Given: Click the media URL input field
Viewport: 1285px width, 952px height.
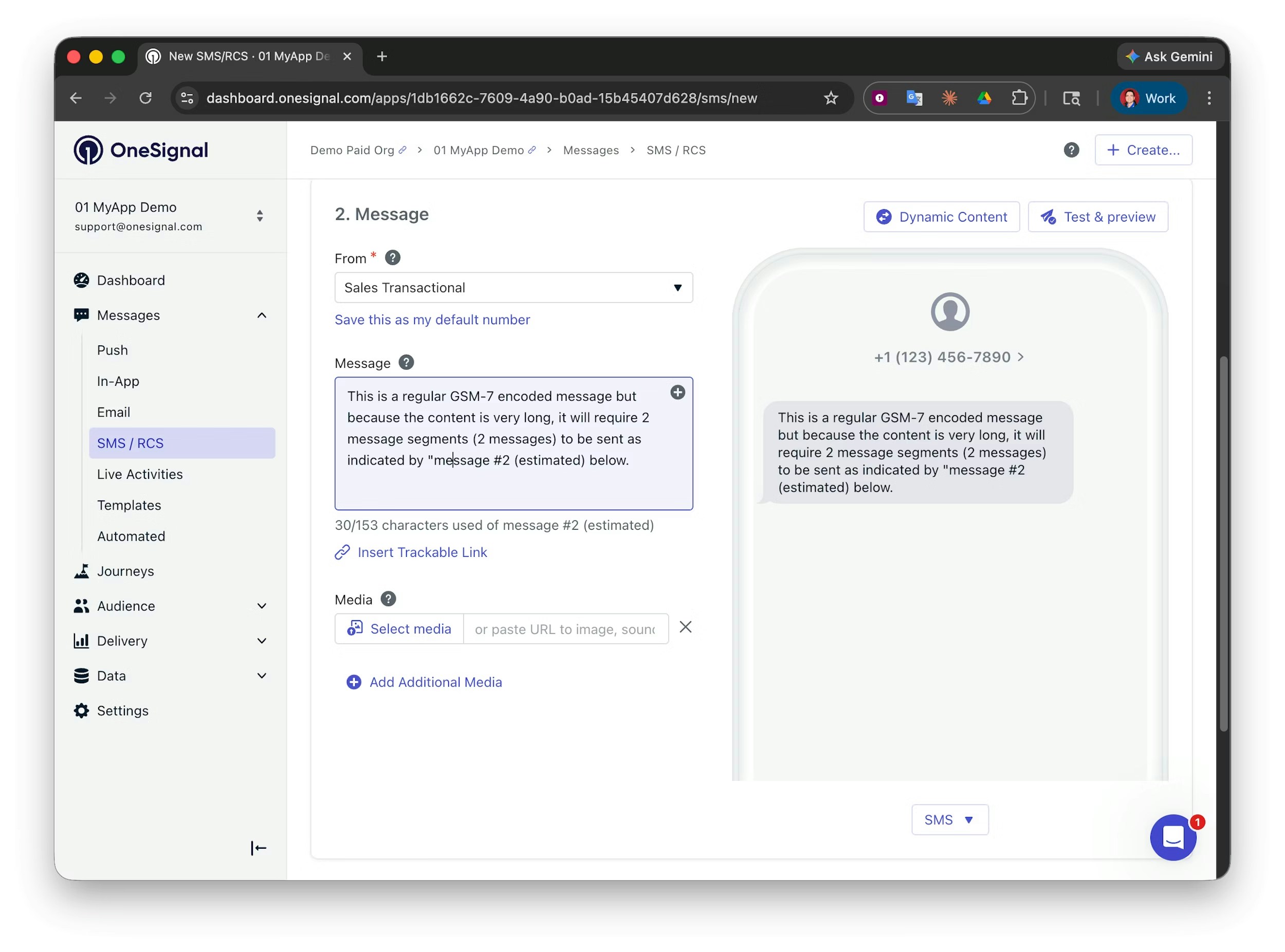Looking at the screenshot, I should (565, 629).
